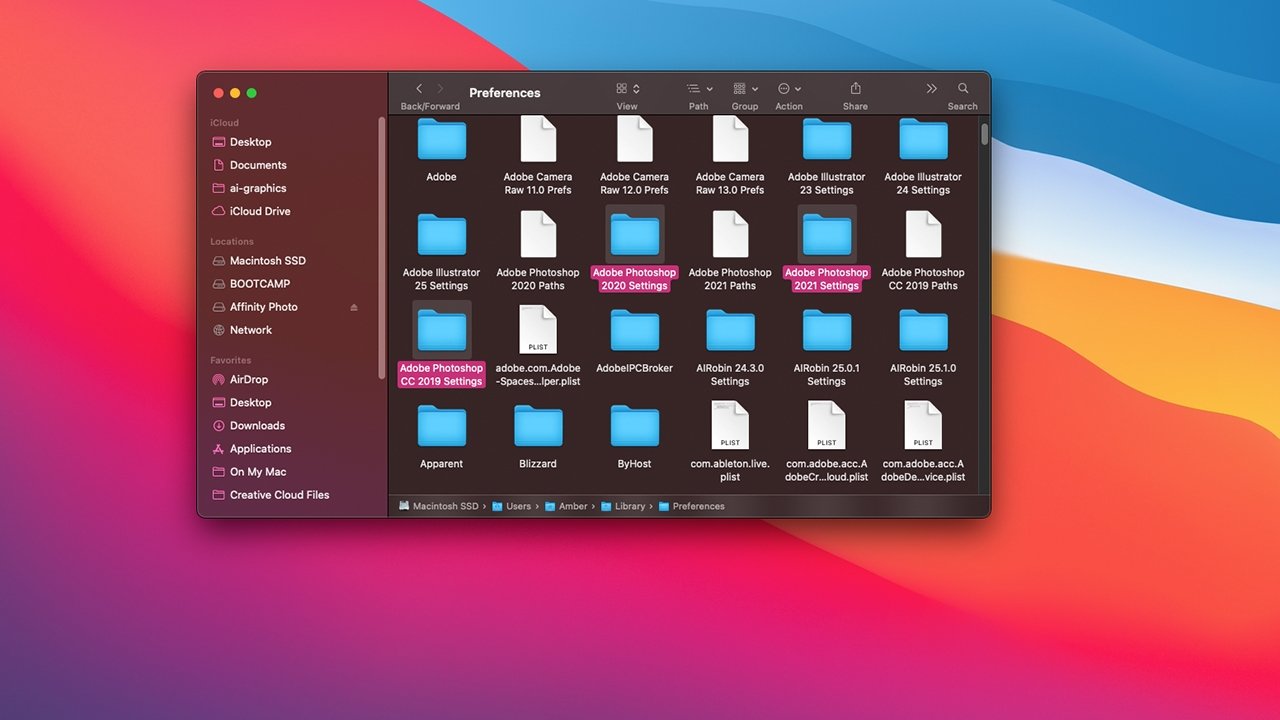Expand the Path dropdown menu

click(699, 89)
